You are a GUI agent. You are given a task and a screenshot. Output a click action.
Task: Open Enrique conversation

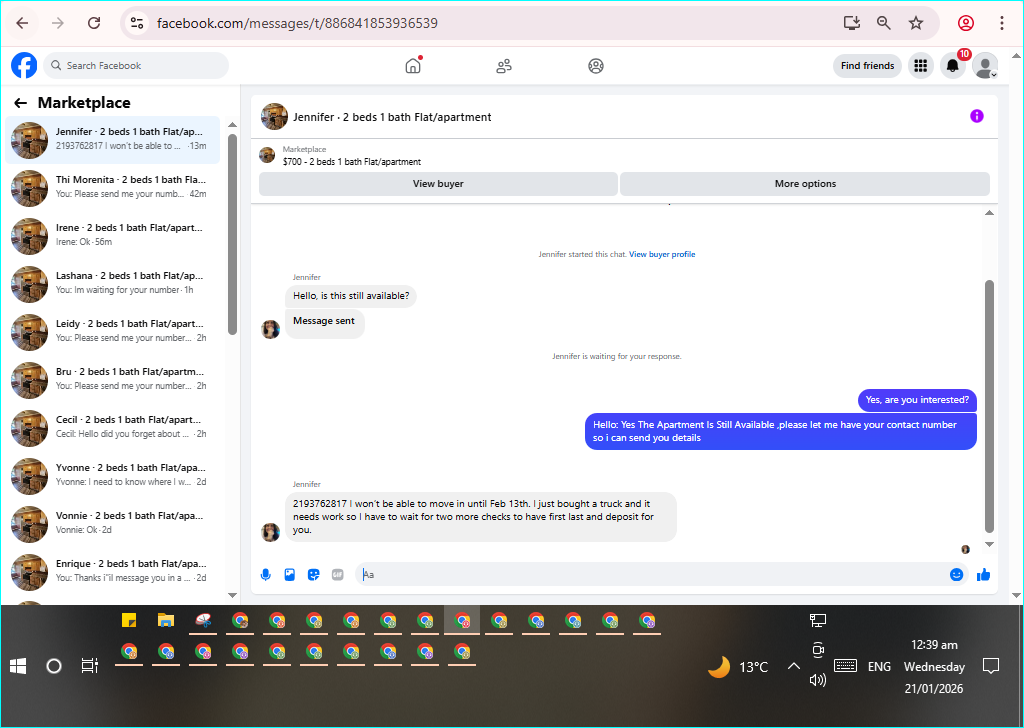tap(112, 572)
